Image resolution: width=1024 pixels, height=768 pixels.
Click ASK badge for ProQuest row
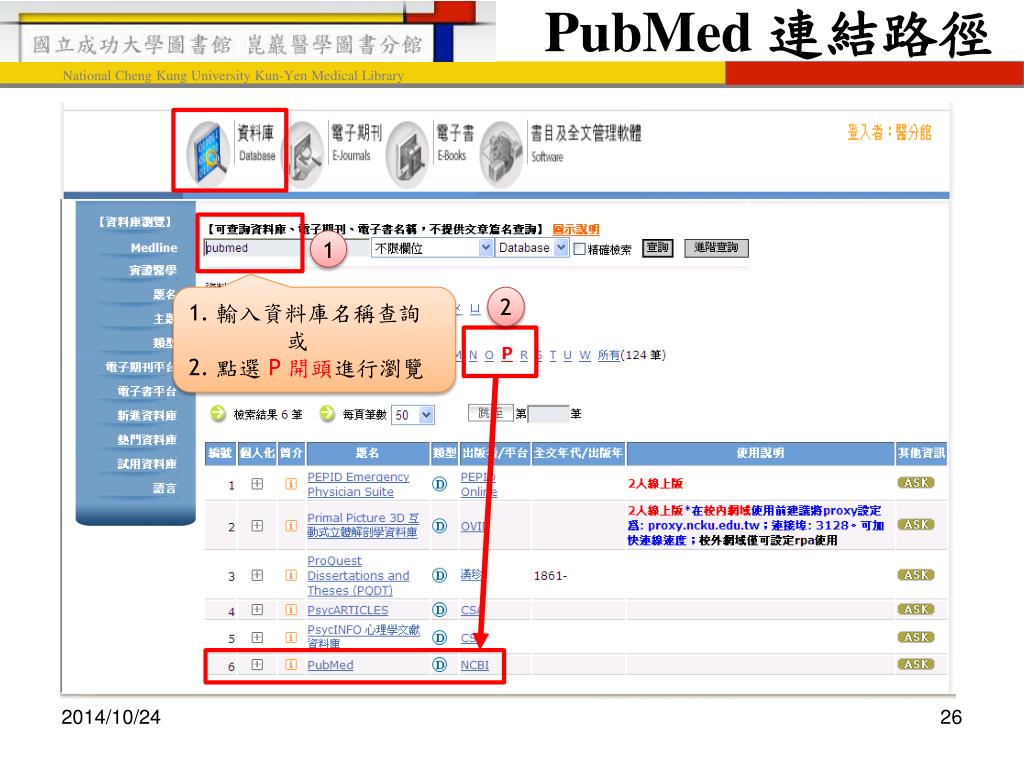(x=916, y=575)
